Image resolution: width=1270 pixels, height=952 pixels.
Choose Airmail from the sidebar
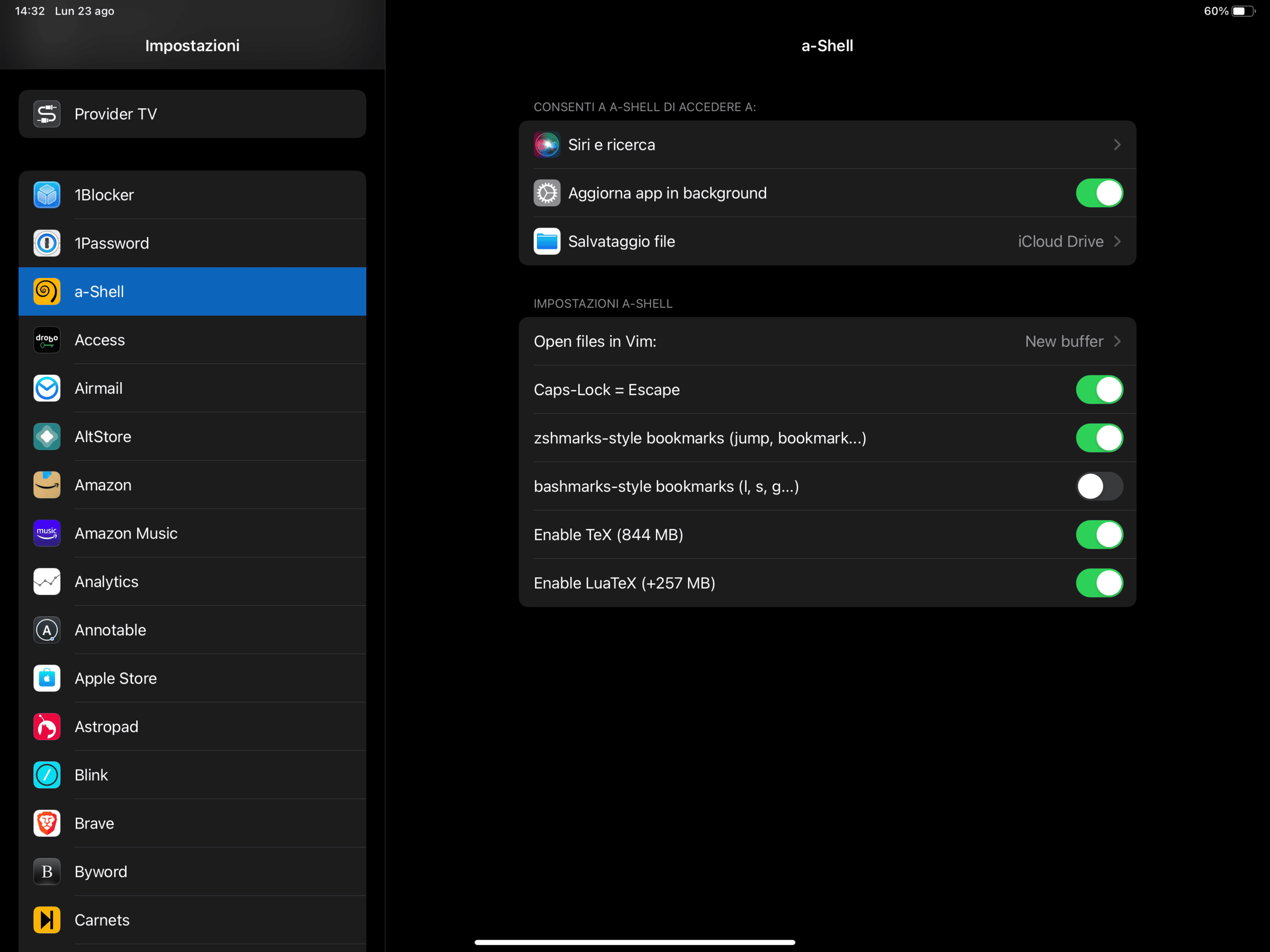[193, 388]
